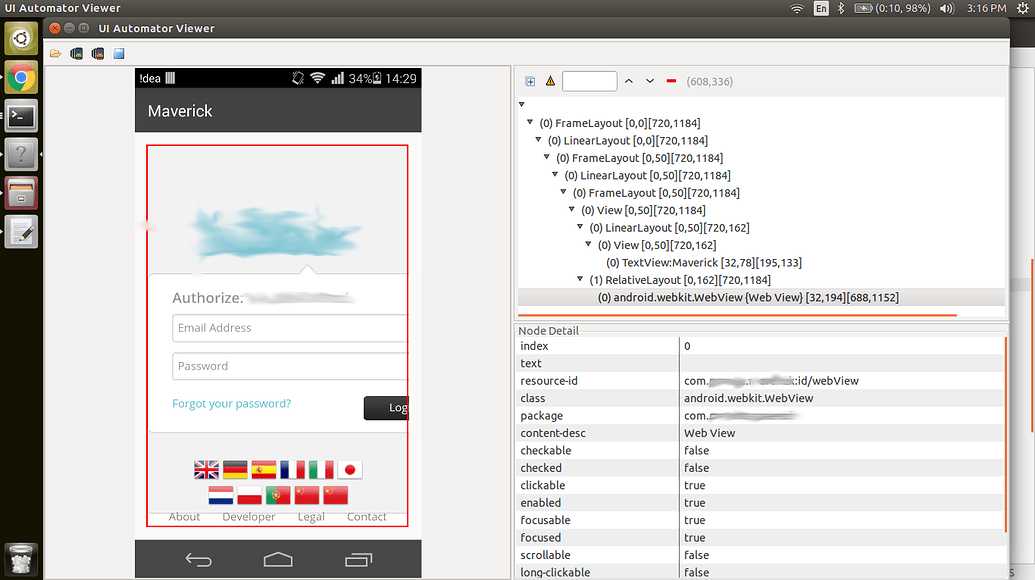The height and width of the screenshot is (580, 1035).
Task: Launch Chrome from the Ubuntu dock
Action: (x=20, y=77)
